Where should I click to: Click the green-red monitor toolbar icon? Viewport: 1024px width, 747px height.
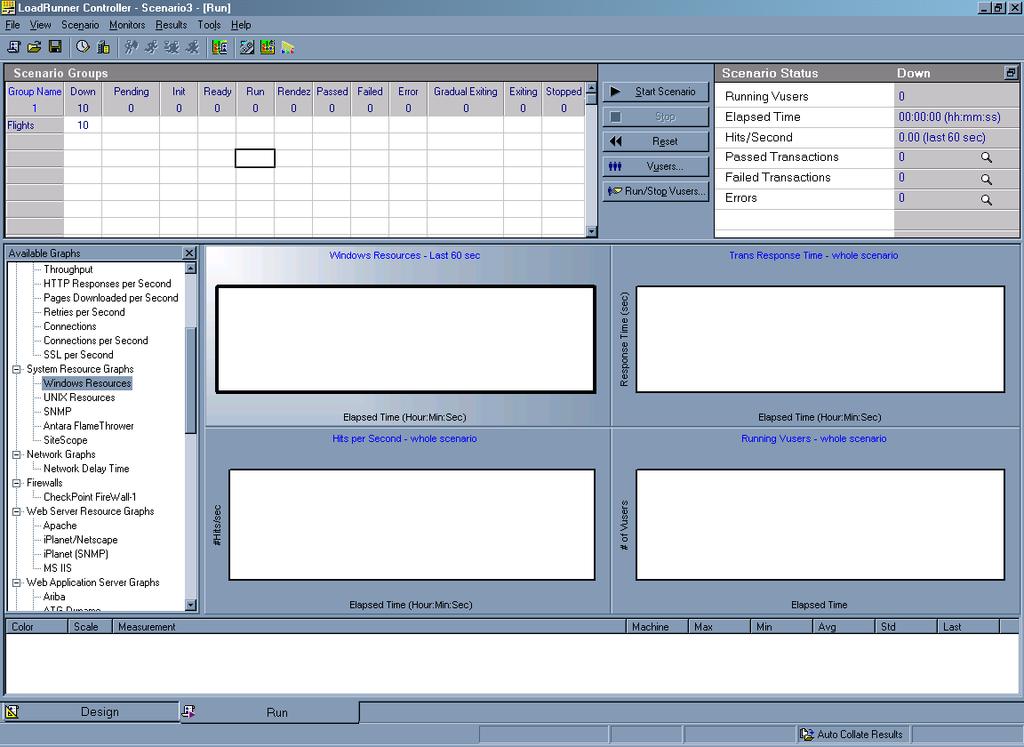tap(267, 47)
